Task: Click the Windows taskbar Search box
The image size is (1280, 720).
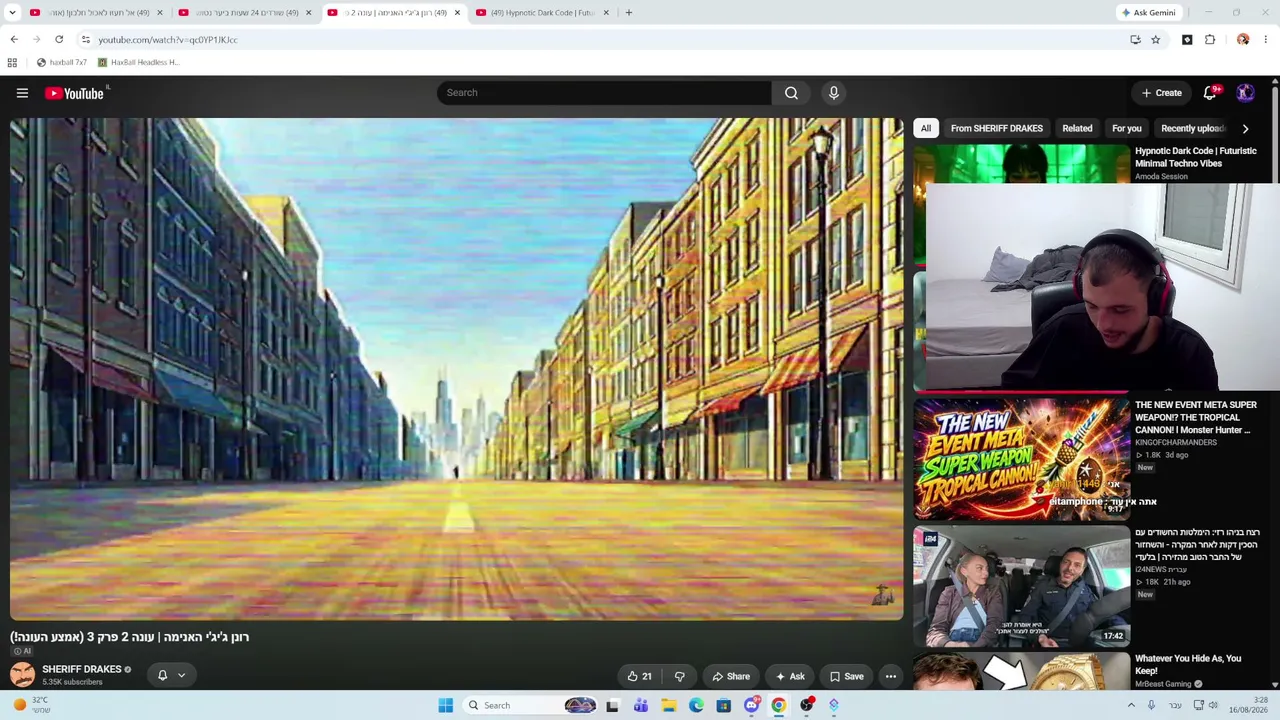Action: point(530,705)
